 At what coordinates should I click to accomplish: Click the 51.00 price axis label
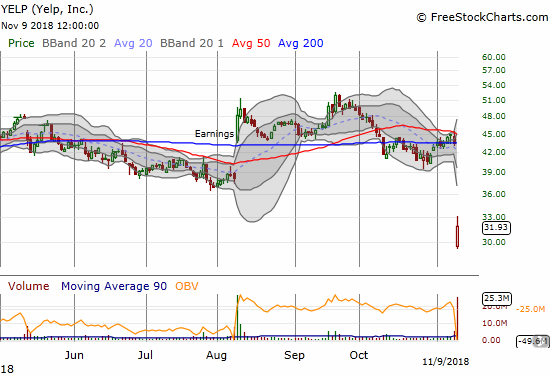pyautogui.click(x=494, y=100)
